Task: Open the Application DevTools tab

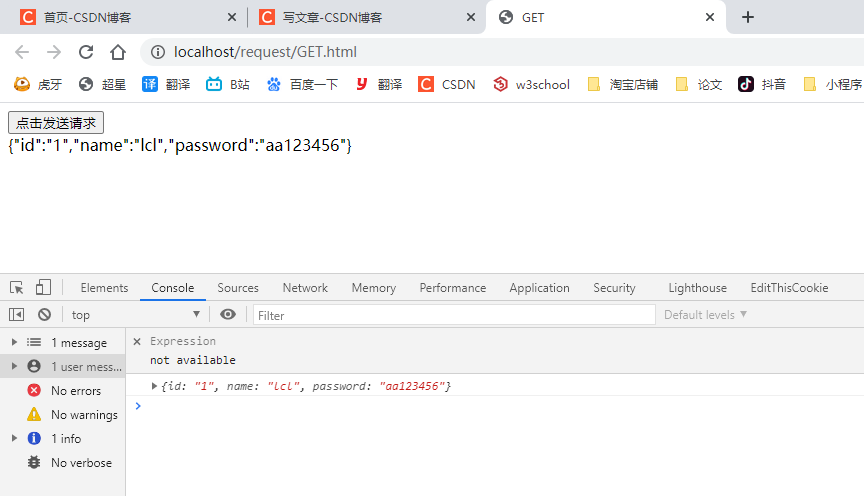Action: 539,288
